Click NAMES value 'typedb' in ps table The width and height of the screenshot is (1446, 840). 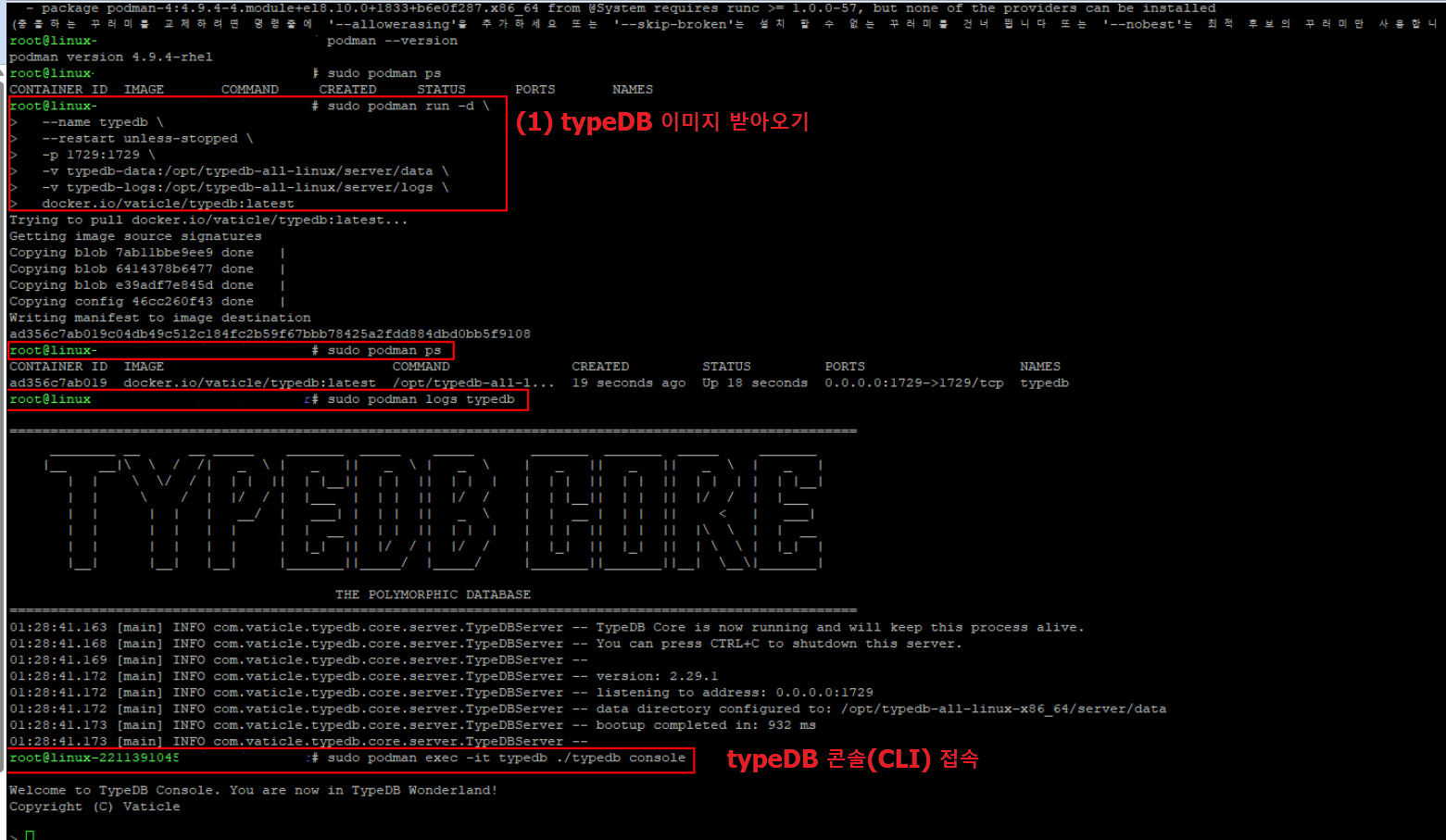(1044, 383)
